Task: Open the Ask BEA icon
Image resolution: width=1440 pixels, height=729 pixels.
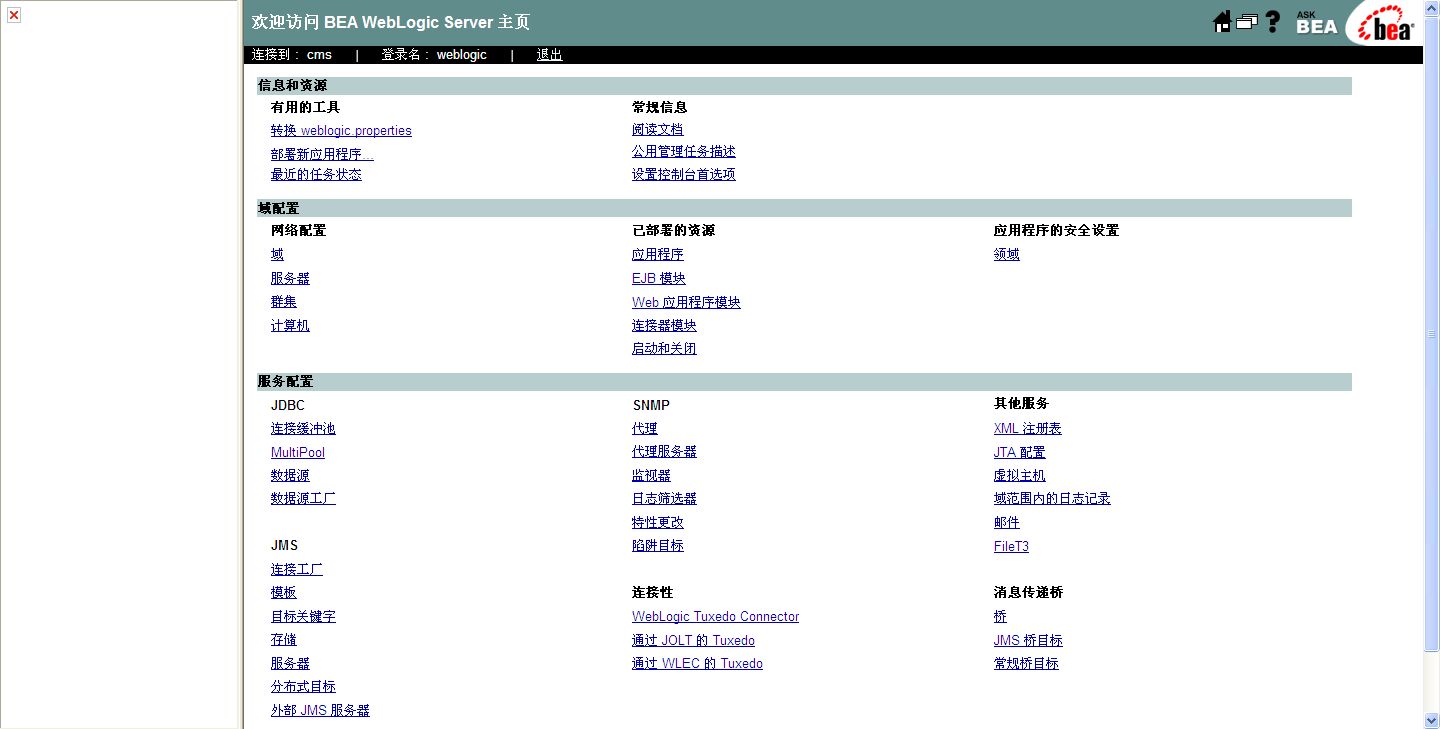Action: pos(1316,22)
